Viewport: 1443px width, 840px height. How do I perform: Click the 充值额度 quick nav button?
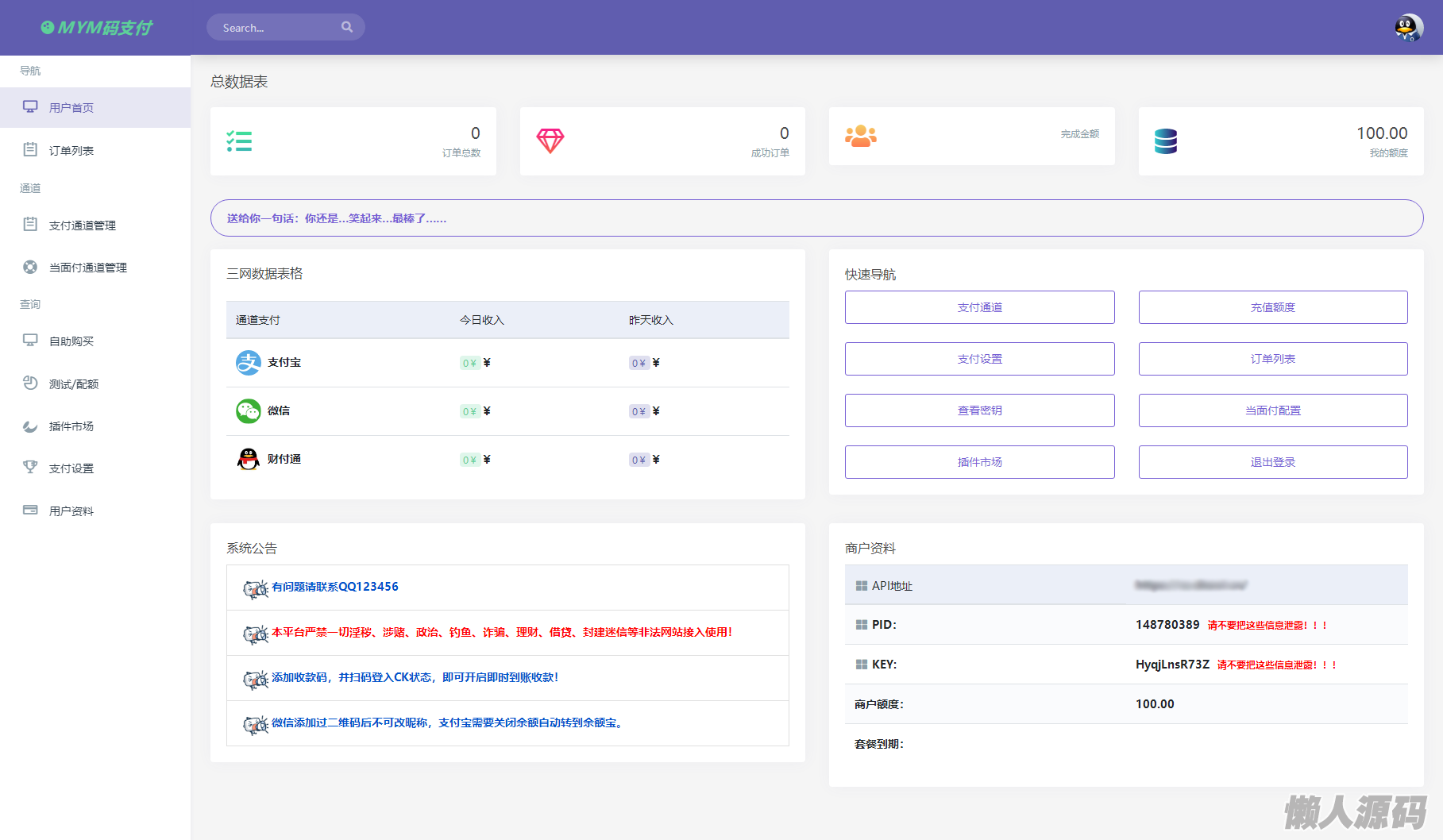pos(1272,307)
